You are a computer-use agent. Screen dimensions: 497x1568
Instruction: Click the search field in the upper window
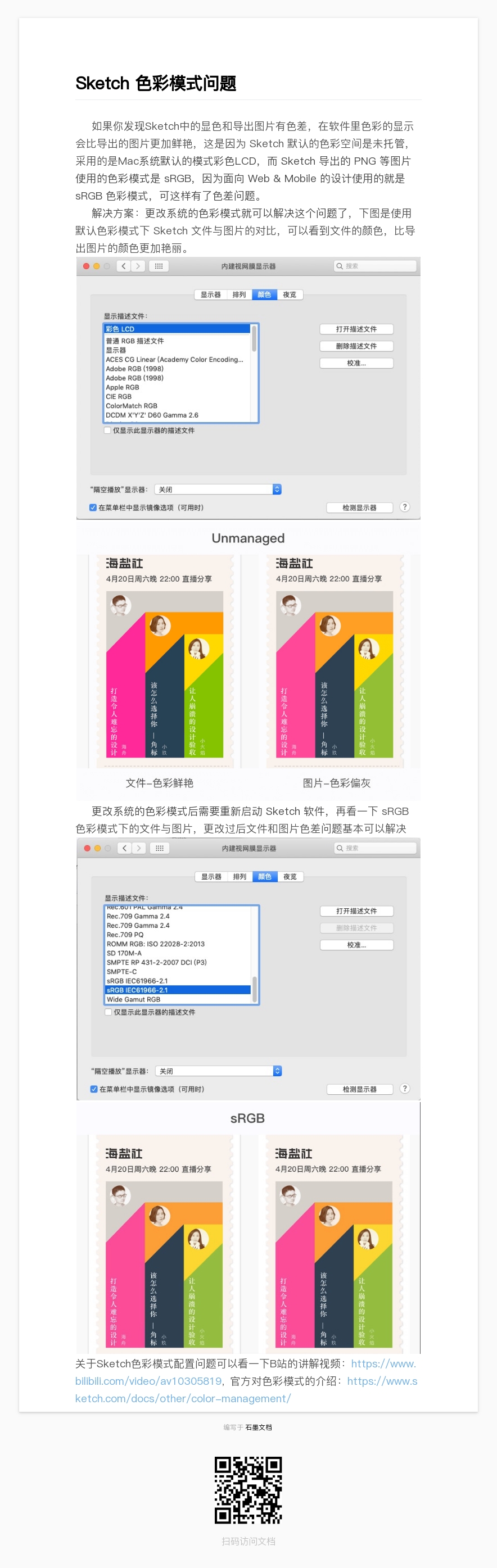click(x=375, y=266)
